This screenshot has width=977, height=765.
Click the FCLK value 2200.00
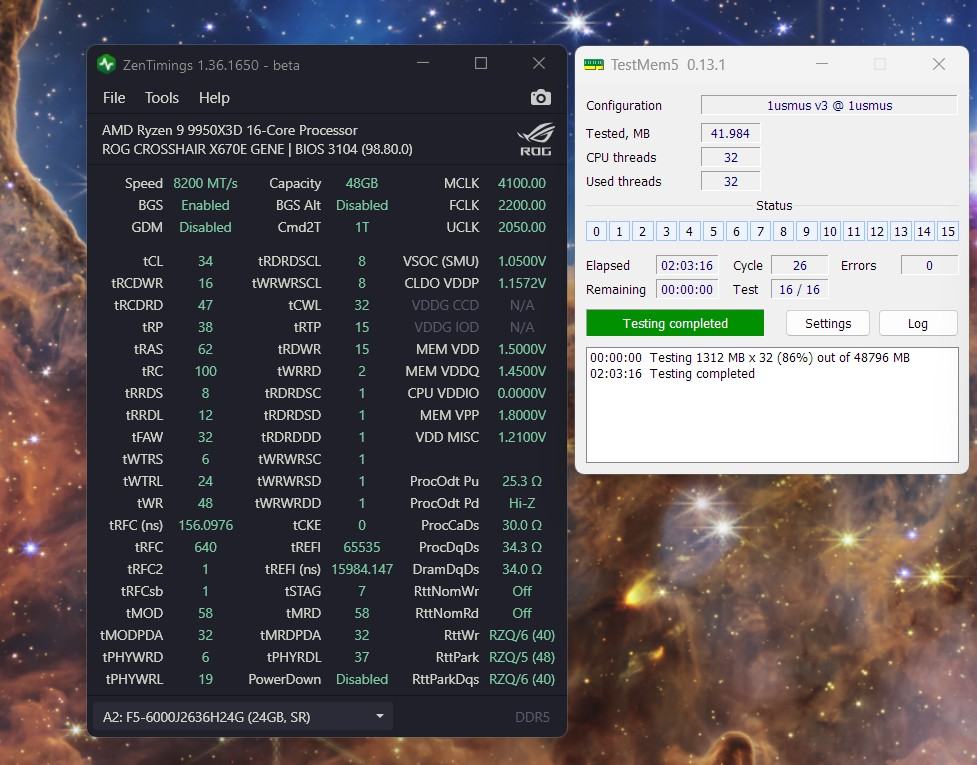point(522,205)
